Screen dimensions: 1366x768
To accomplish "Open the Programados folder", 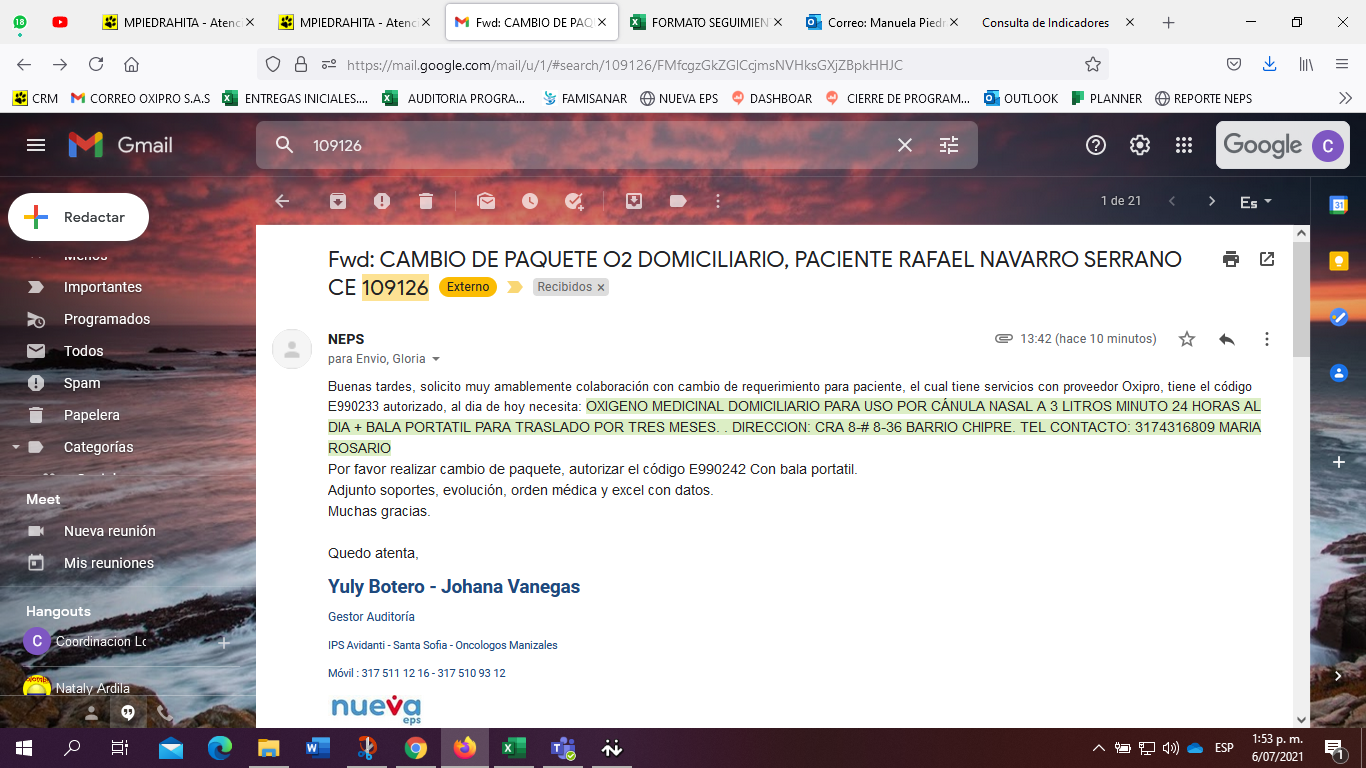I will click(107, 319).
